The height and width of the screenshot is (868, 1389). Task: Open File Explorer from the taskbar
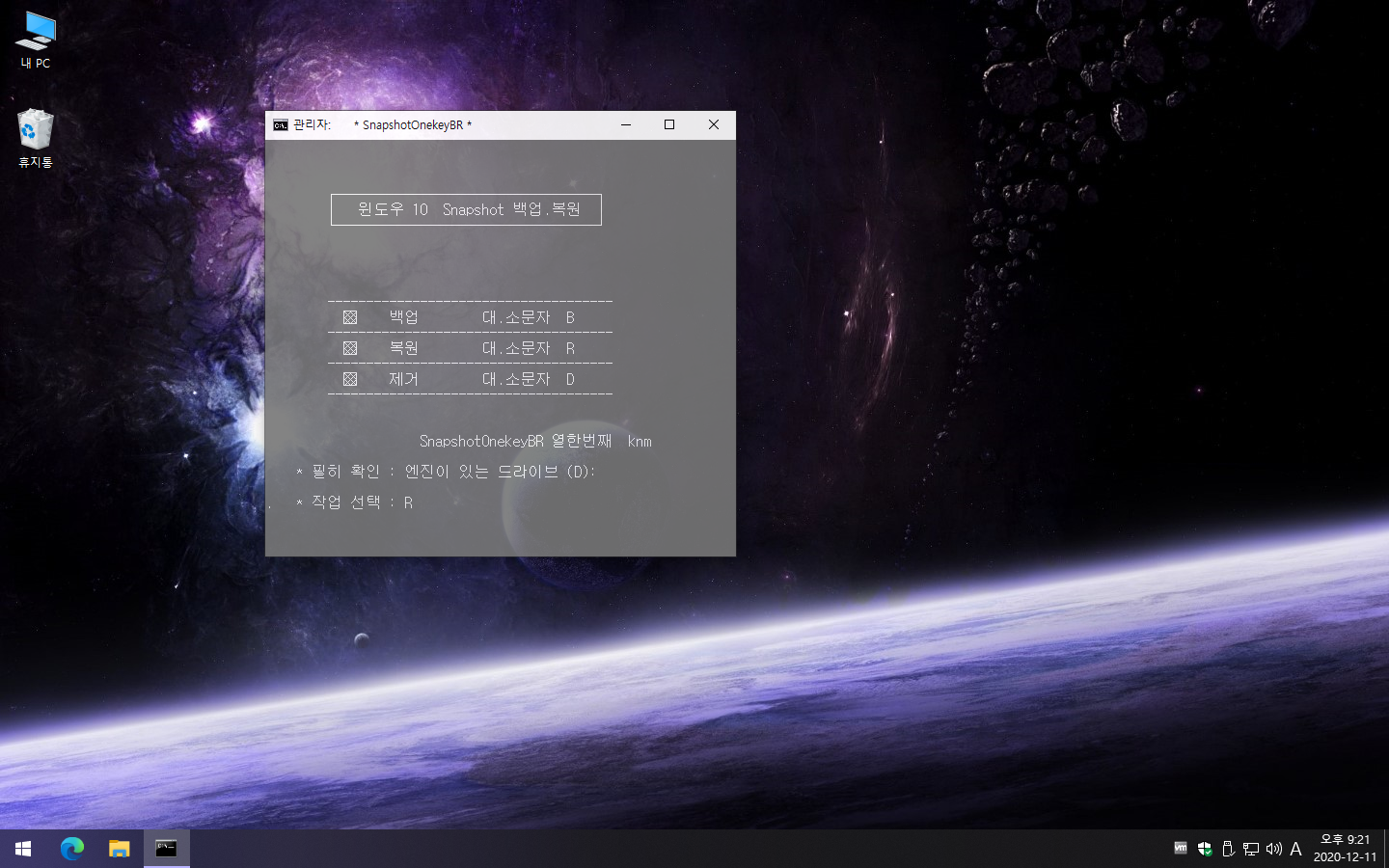[x=119, y=849]
